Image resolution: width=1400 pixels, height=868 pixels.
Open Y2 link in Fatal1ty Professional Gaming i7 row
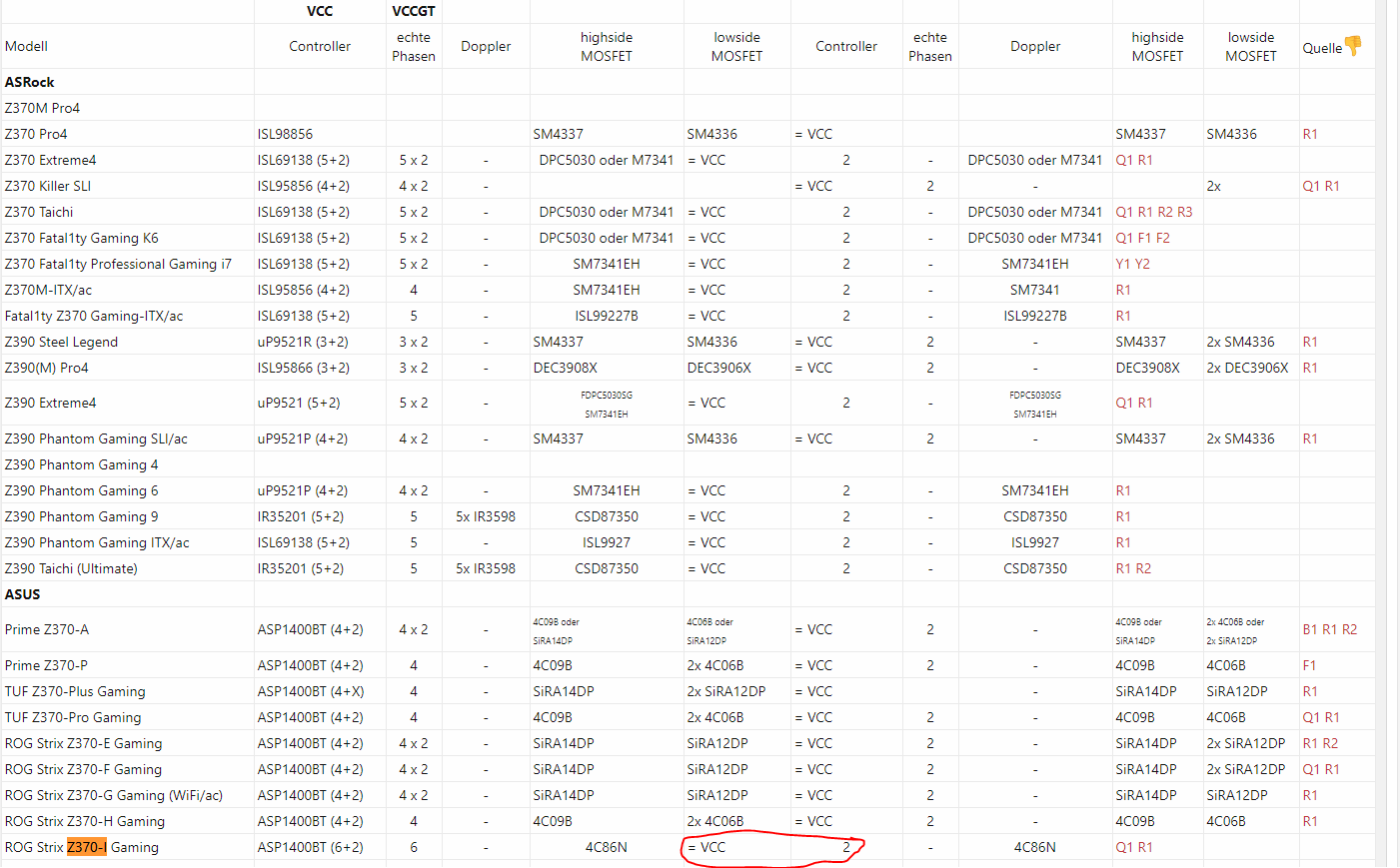1143,264
